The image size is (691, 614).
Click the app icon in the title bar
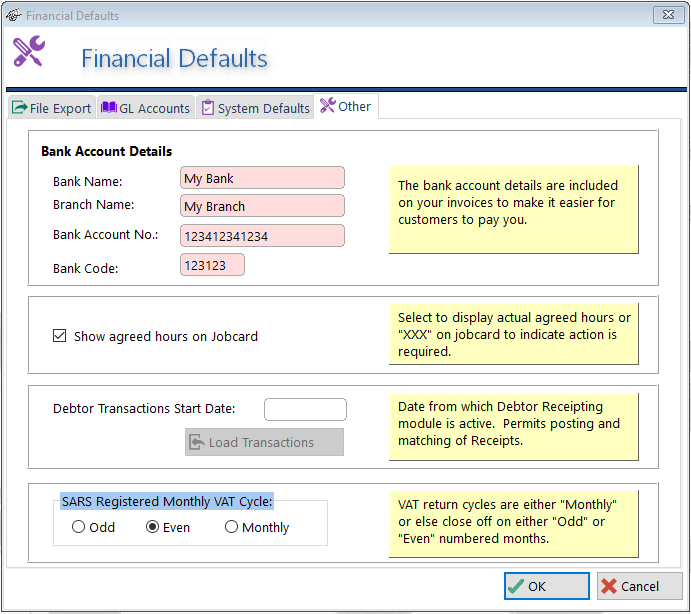13,15
